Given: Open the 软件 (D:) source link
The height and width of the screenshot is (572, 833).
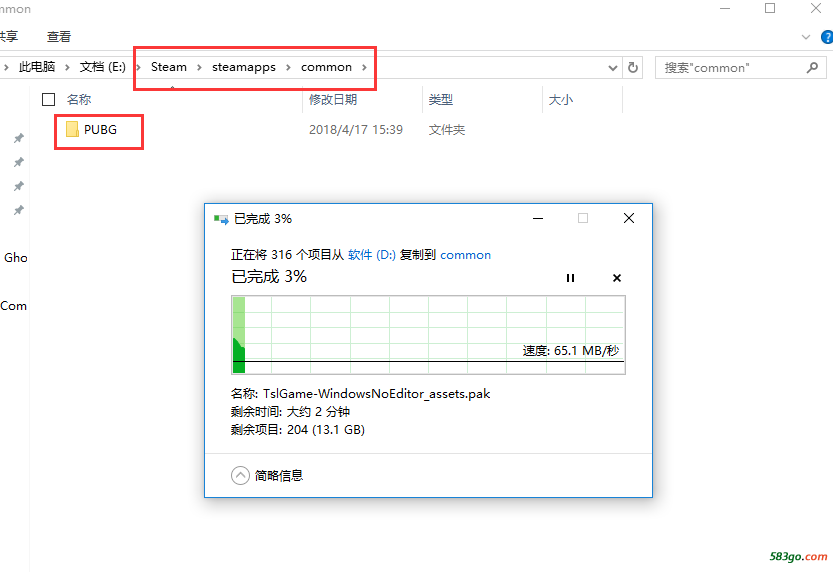Looking at the screenshot, I should click(x=372, y=255).
